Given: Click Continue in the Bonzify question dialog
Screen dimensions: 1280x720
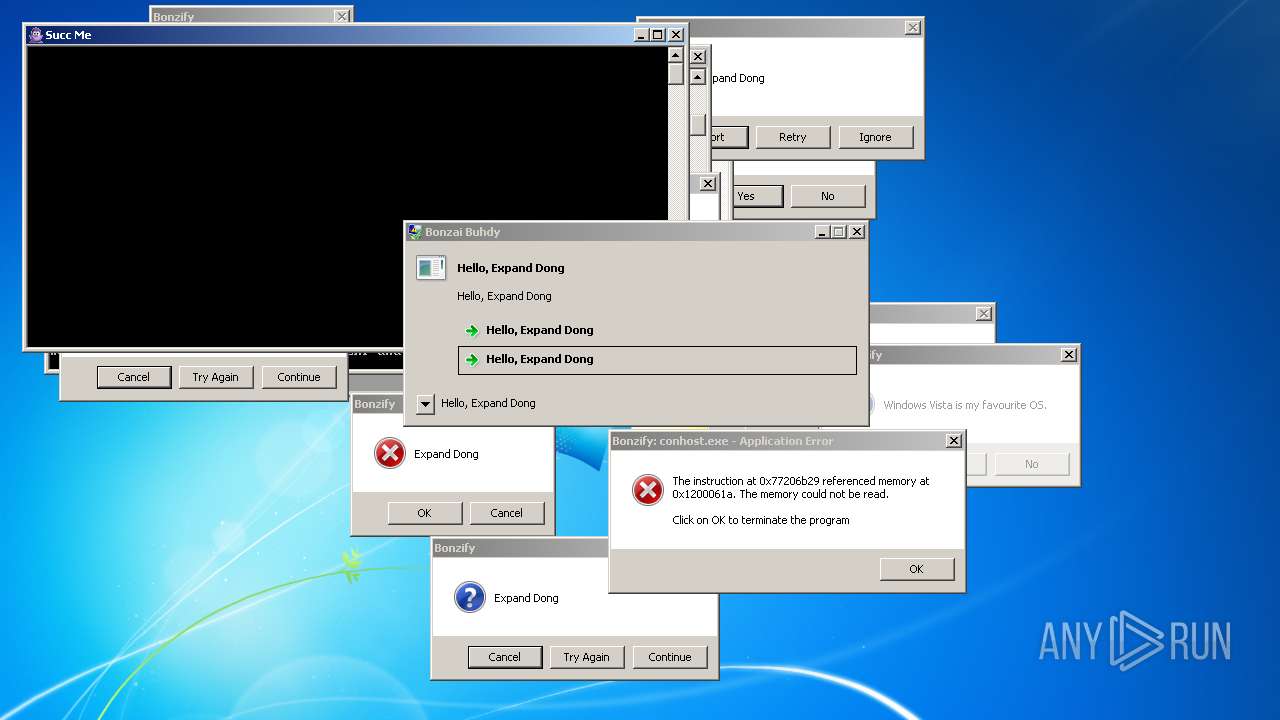Looking at the screenshot, I should pos(669,657).
